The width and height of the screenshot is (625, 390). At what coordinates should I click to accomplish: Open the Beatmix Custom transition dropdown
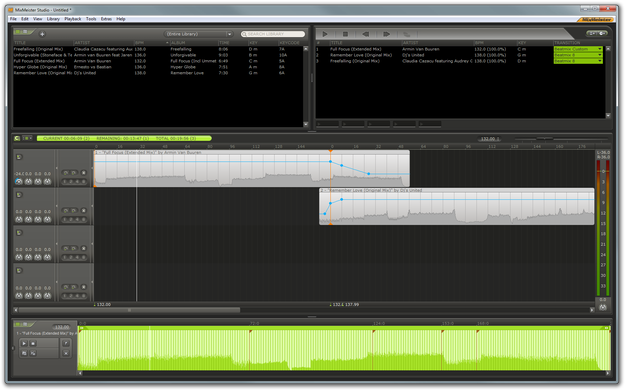(578, 49)
